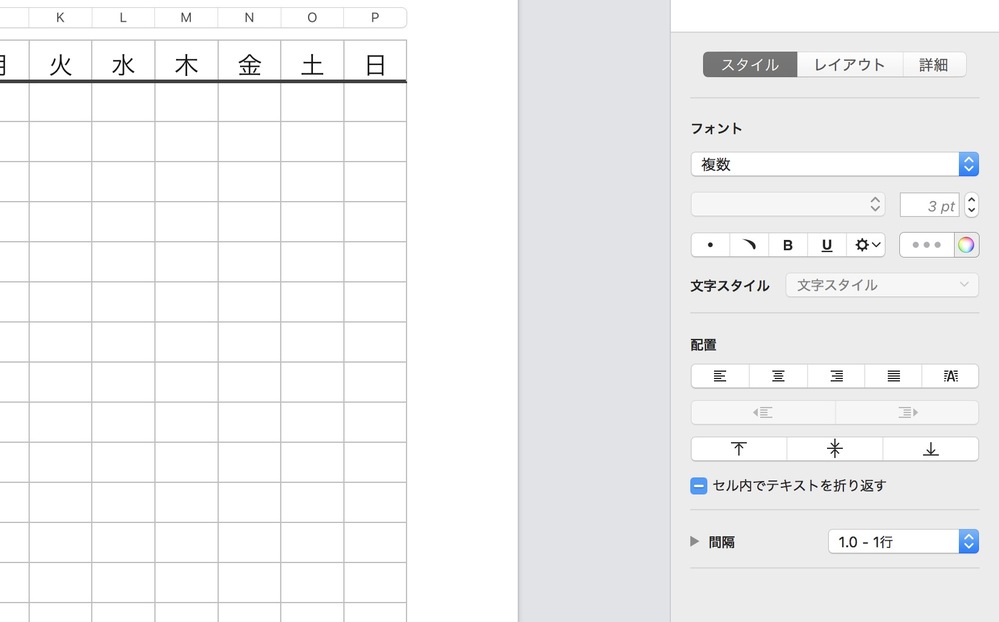Image resolution: width=999 pixels, height=622 pixels.
Task: Open the gear advanced text options menu
Action: click(x=866, y=245)
